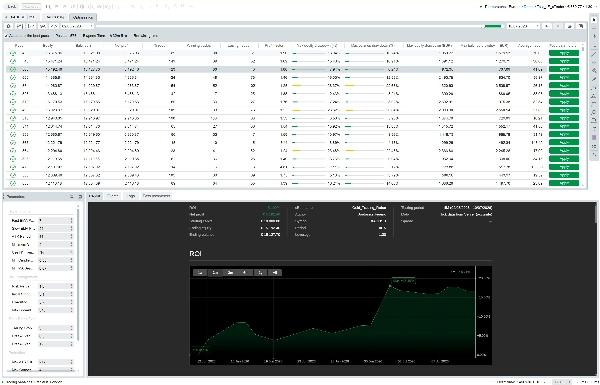Click the last icon at right end of results toolbar

pyautogui.click(x=581, y=26)
